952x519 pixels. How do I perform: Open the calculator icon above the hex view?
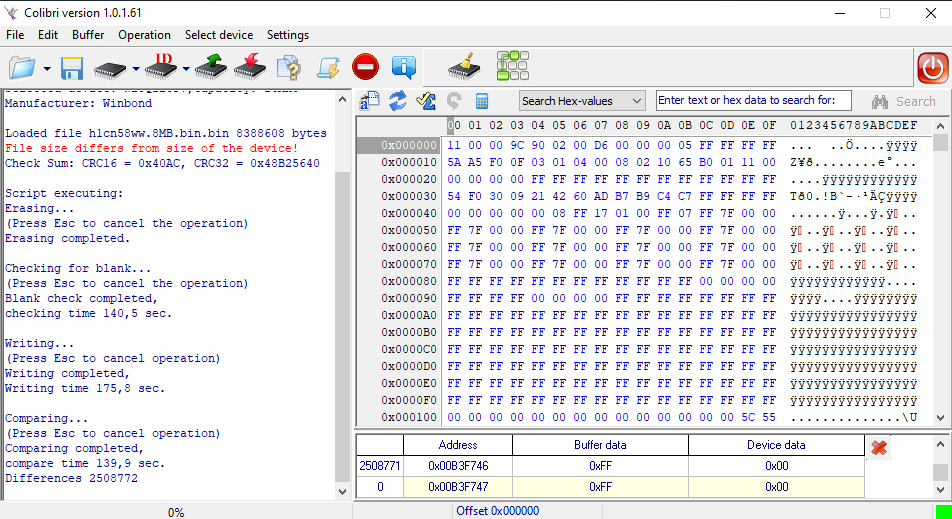coord(482,101)
